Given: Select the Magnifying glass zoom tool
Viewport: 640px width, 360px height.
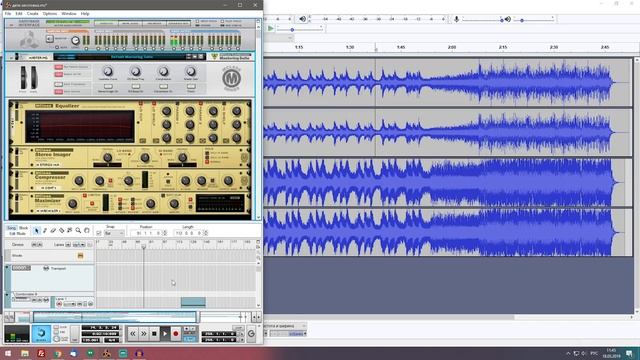Looking at the screenshot, I should pyautogui.click(x=78, y=231).
